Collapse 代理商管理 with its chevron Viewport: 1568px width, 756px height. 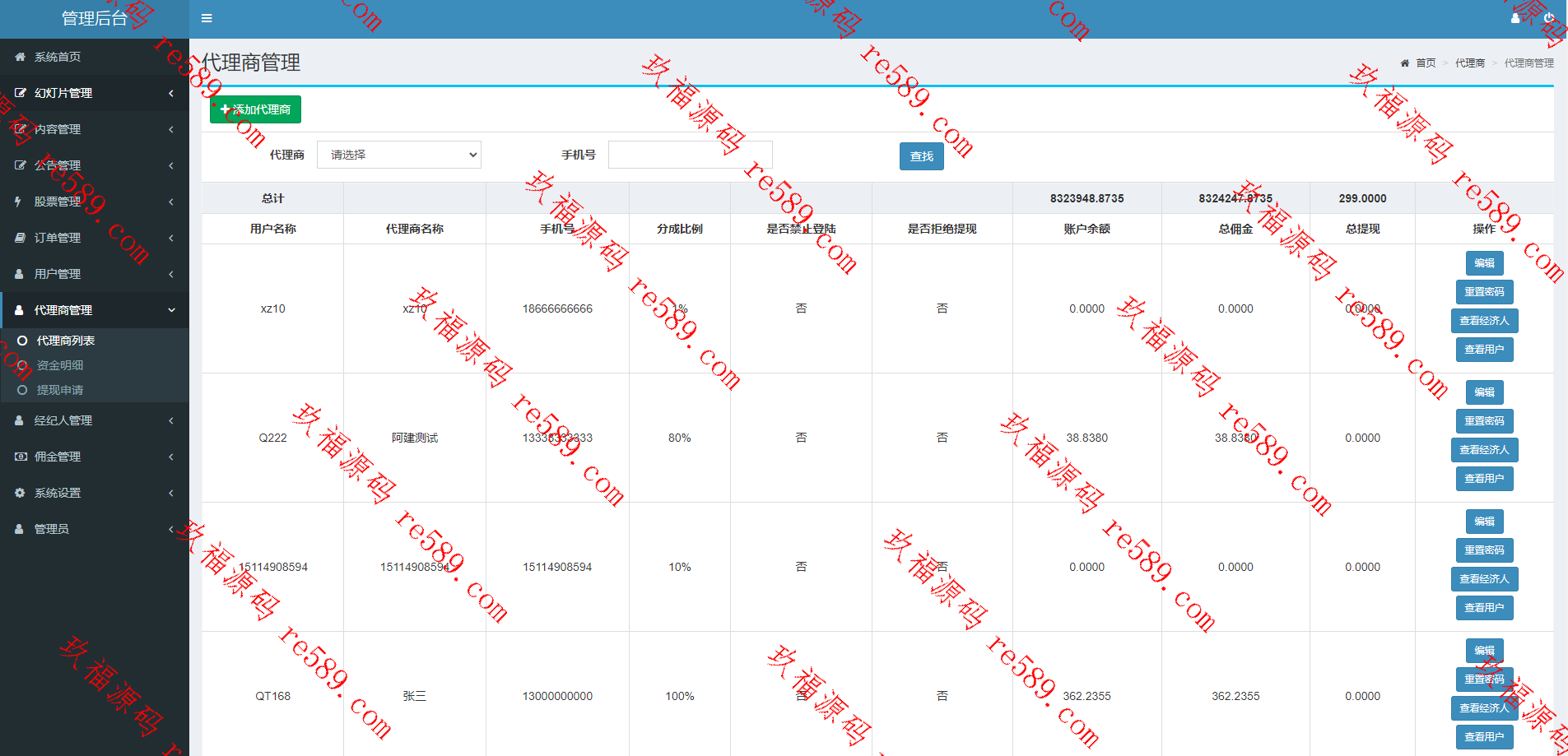pyautogui.click(x=171, y=310)
